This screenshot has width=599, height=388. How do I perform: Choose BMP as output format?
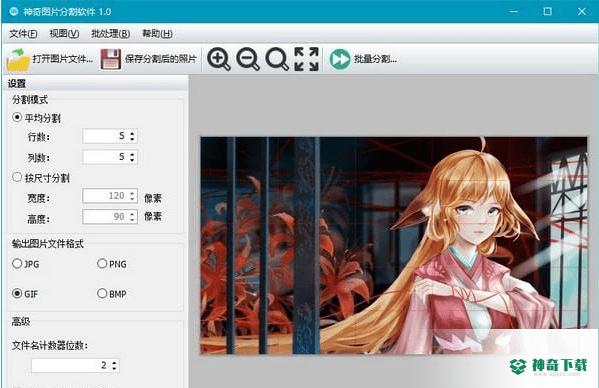coord(112,294)
